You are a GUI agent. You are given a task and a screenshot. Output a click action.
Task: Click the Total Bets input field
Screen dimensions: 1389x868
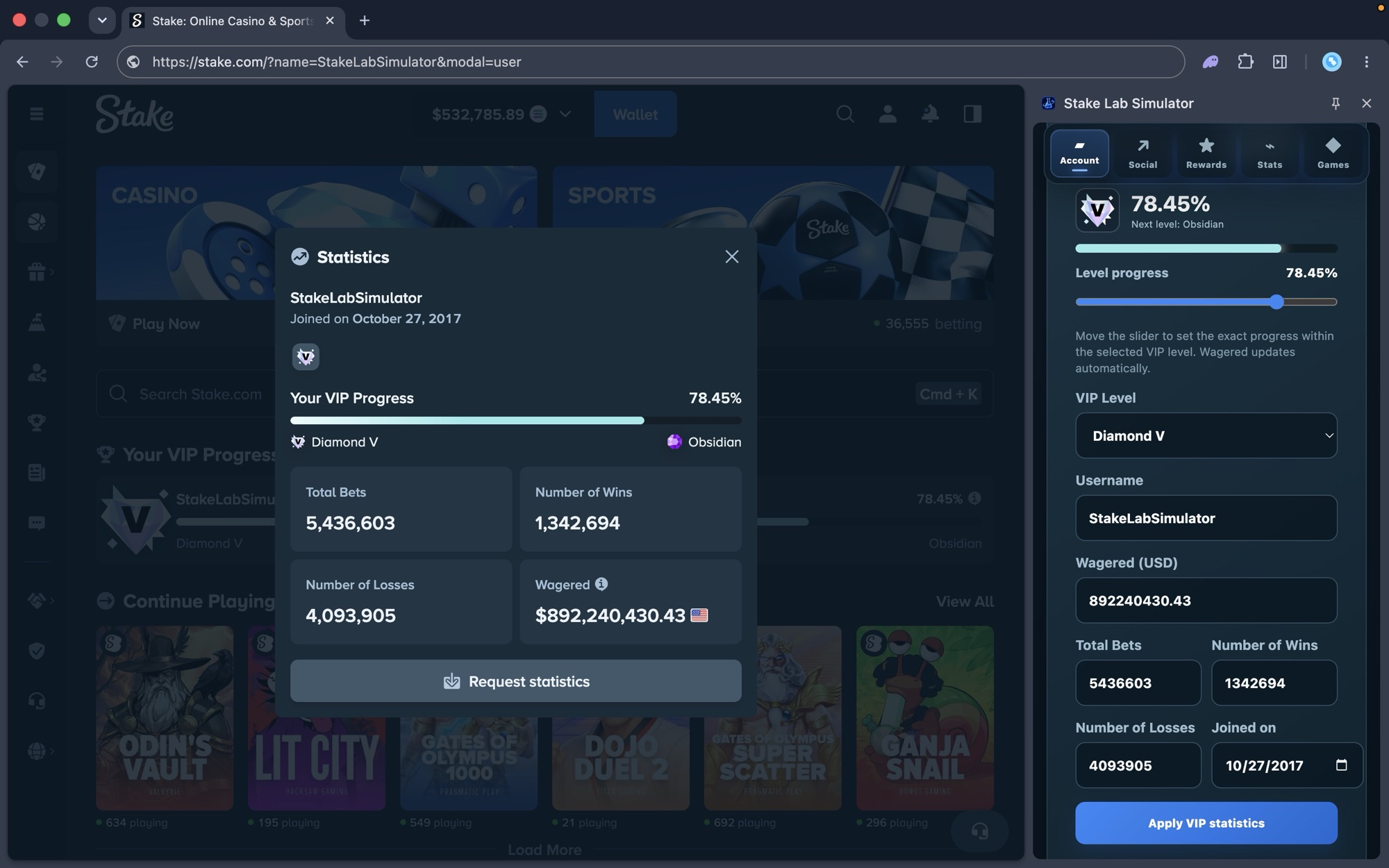pos(1138,683)
